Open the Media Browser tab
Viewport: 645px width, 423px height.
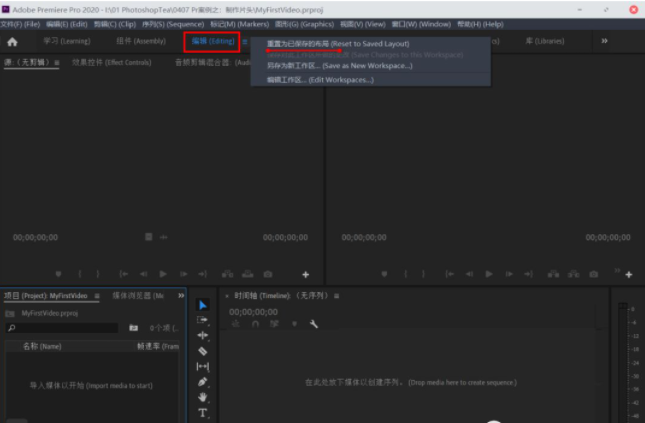[138, 296]
